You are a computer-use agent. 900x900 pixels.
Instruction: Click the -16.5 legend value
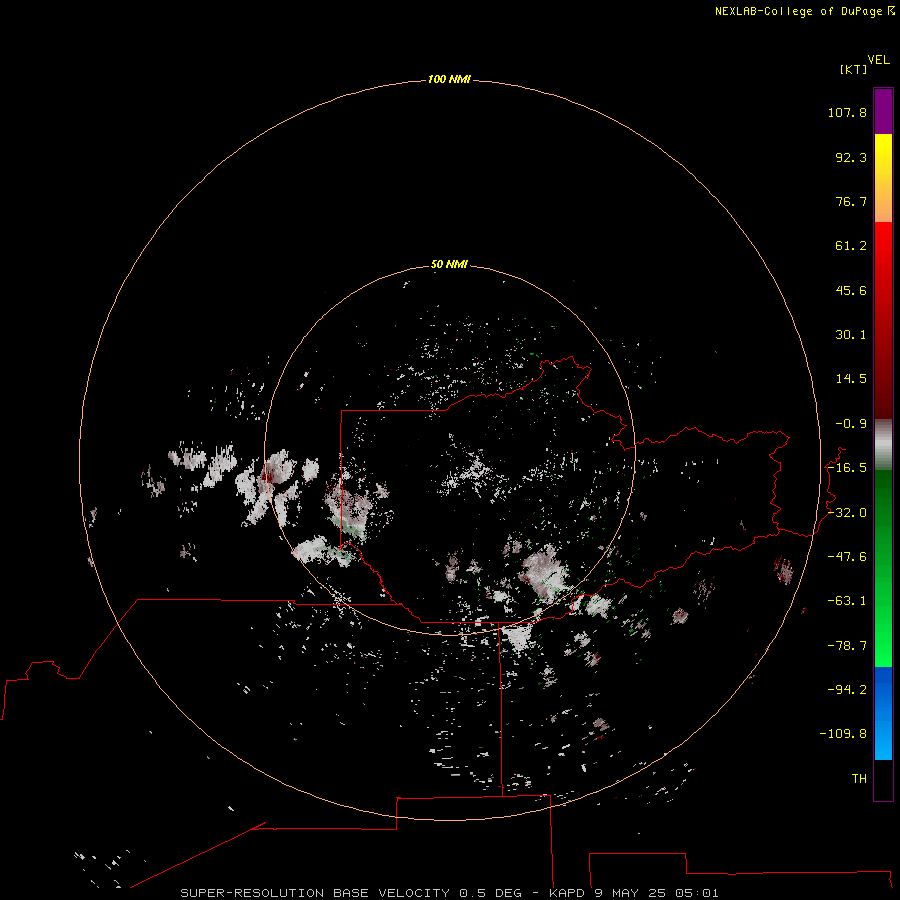pyautogui.click(x=847, y=468)
